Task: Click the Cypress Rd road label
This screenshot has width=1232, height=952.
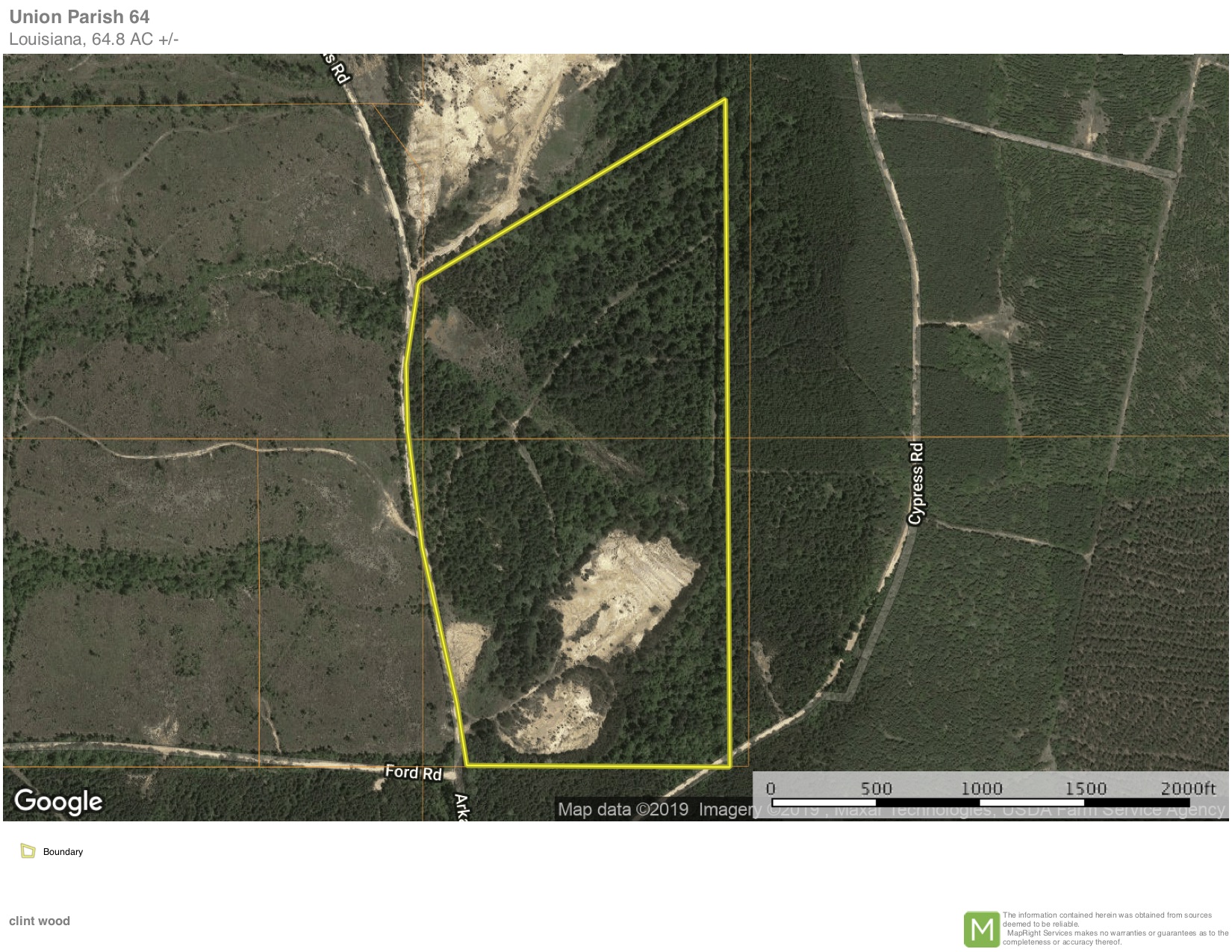Action: (x=916, y=483)
